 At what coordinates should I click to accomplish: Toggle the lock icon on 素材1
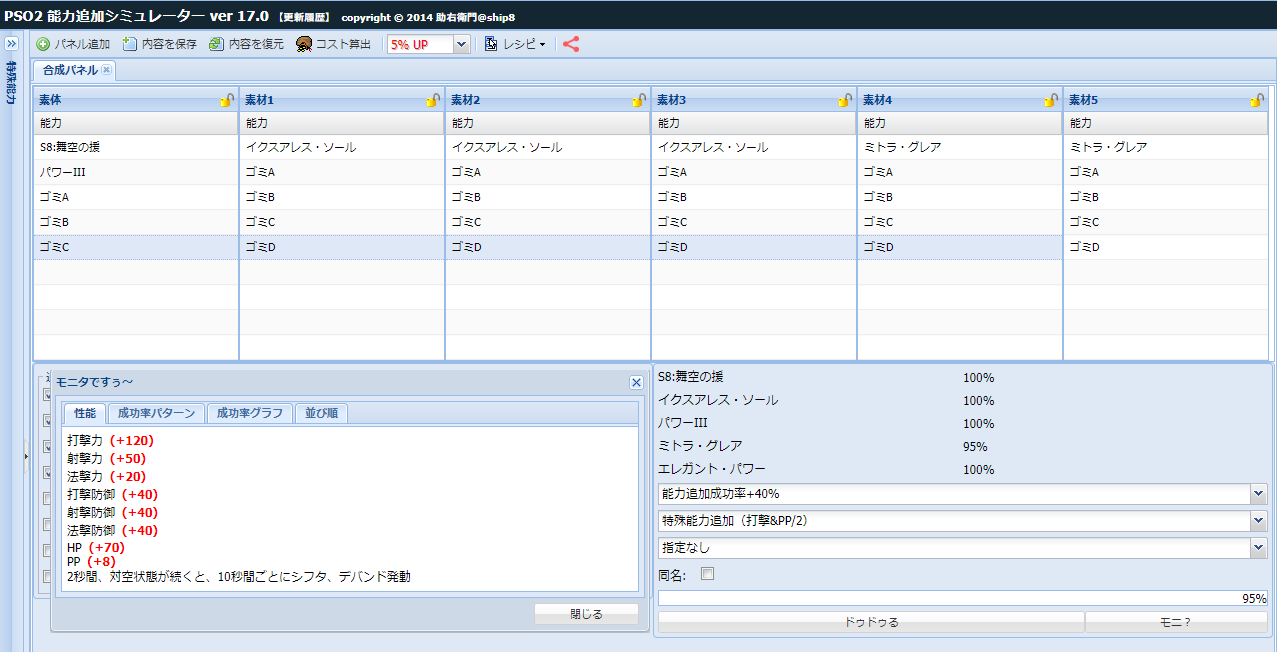click(x=433, y=100)
